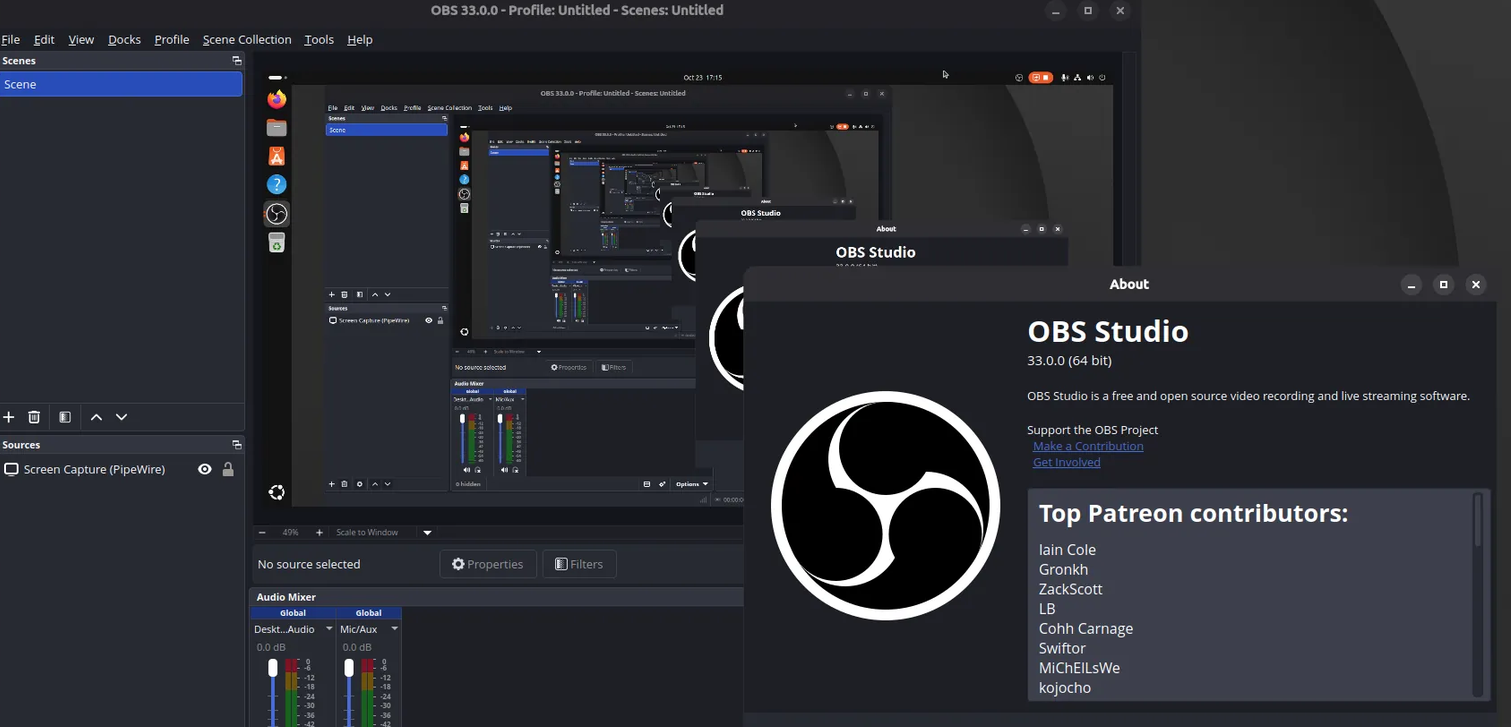This screenshot has width=1511, height=727.
Task: Zoom in the preview with the plus icon
Action: (319, 533)
